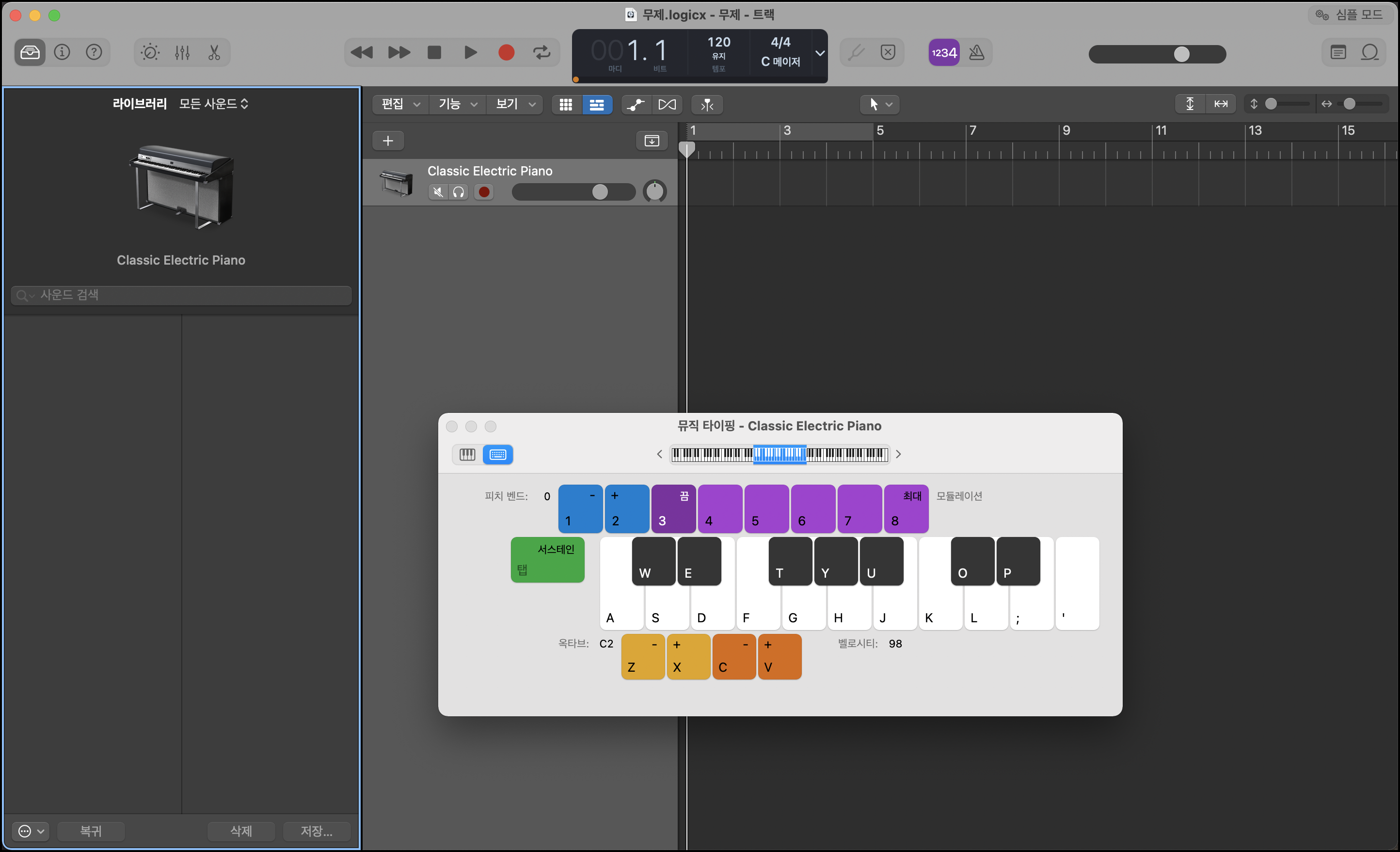1400x852 pixels.
Task: Open the Smart Controls dial icon
Action: [150, 53]
